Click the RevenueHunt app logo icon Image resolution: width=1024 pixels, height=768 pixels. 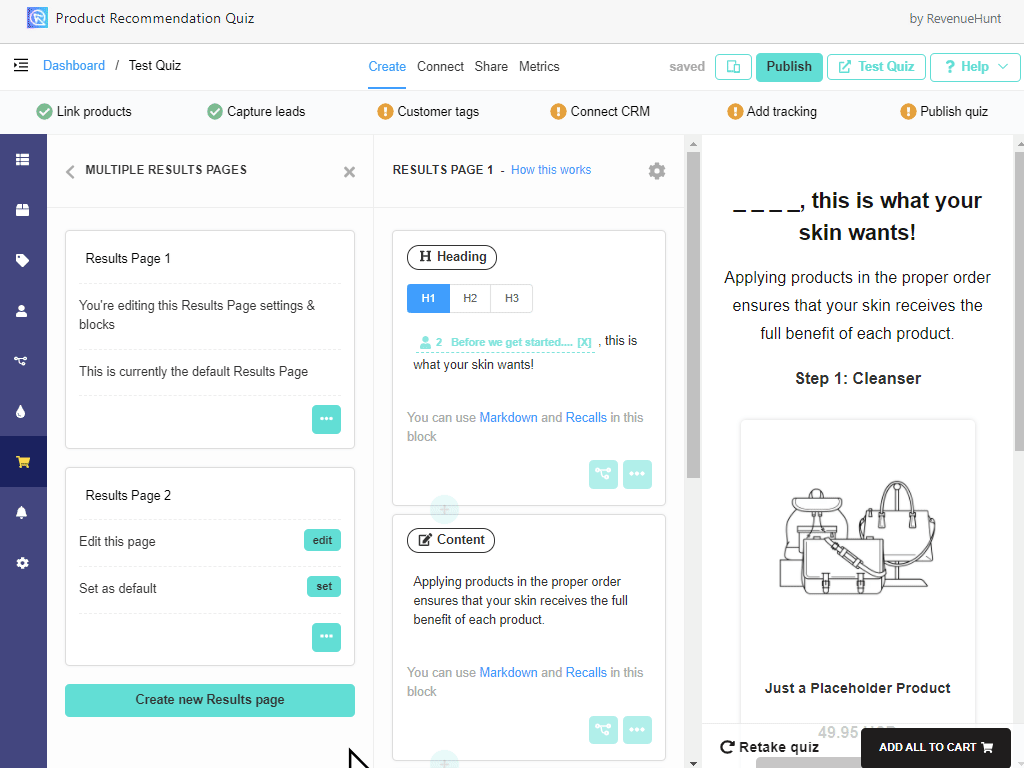37,18
